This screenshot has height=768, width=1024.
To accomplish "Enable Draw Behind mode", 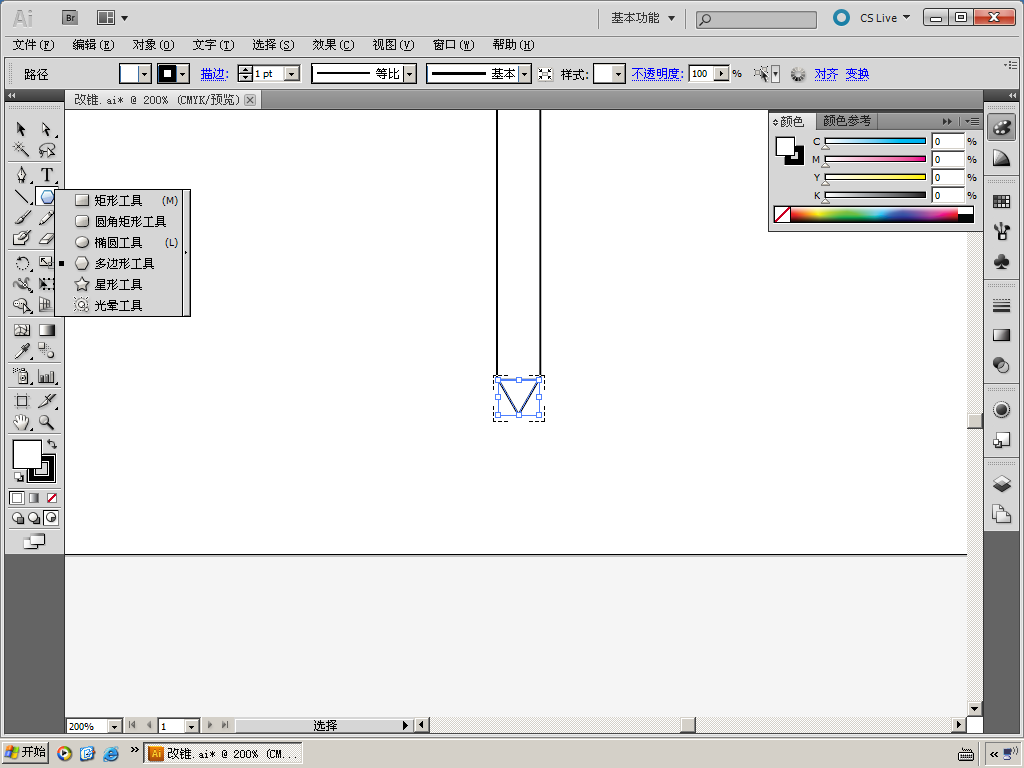I will click(34, 519).
